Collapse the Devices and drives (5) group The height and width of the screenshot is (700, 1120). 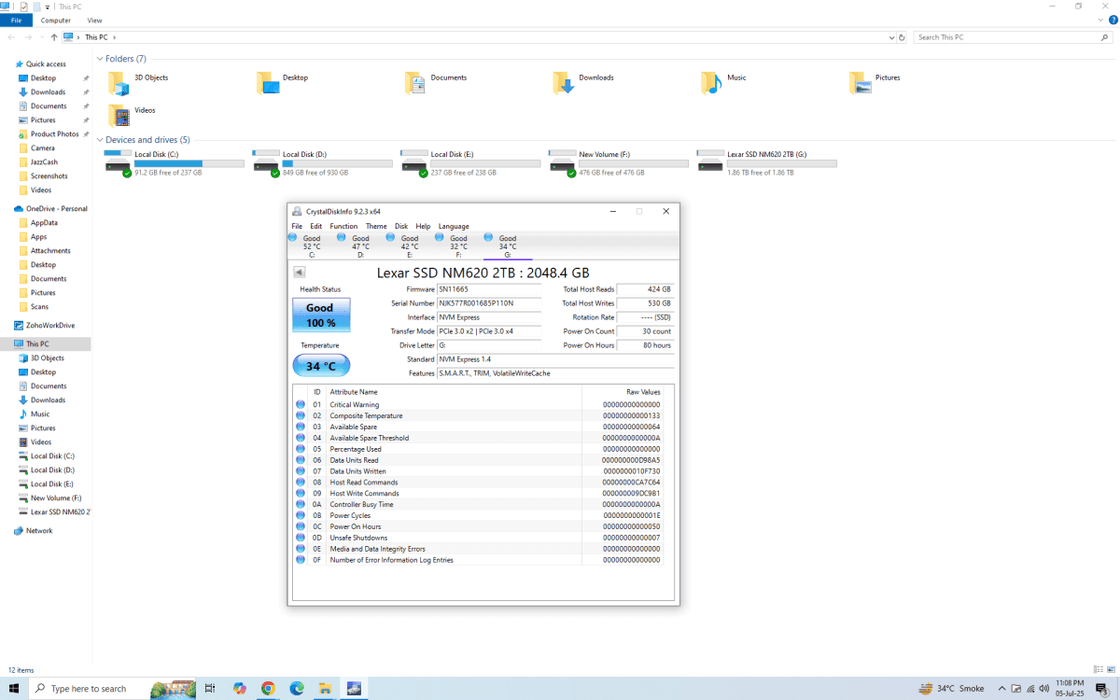pyautogui.click(x=100, y=140)
